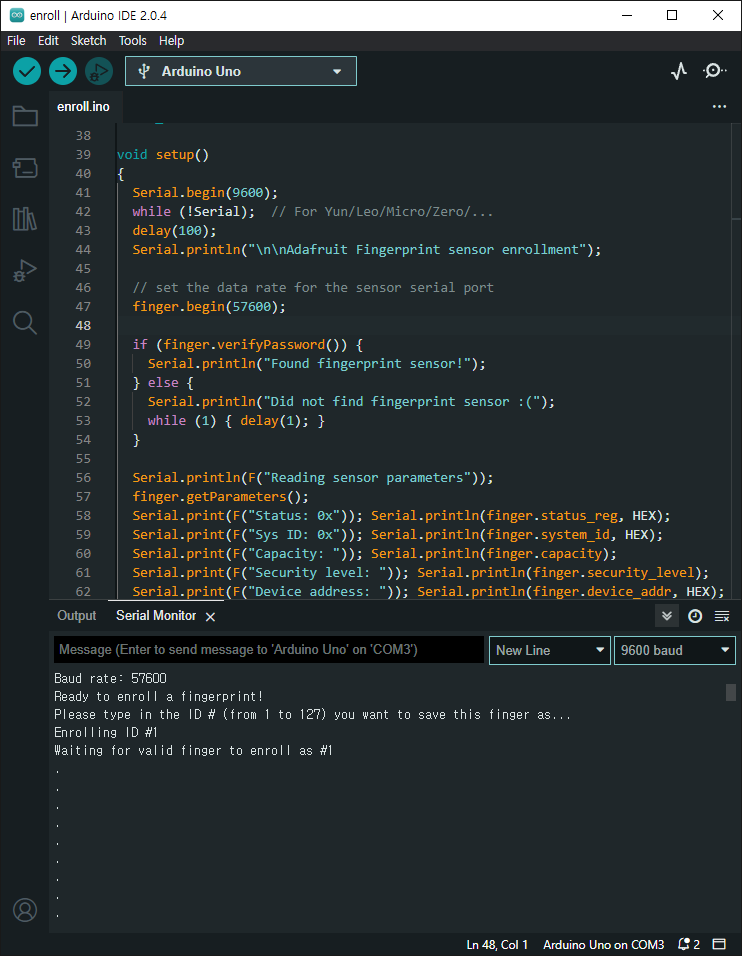Image resolution: width=742 pixels, height=956 pixels.
Task: Open the Sketchbook folder sidebar icon
Action: pyautogui.click(x=25, y=116)
